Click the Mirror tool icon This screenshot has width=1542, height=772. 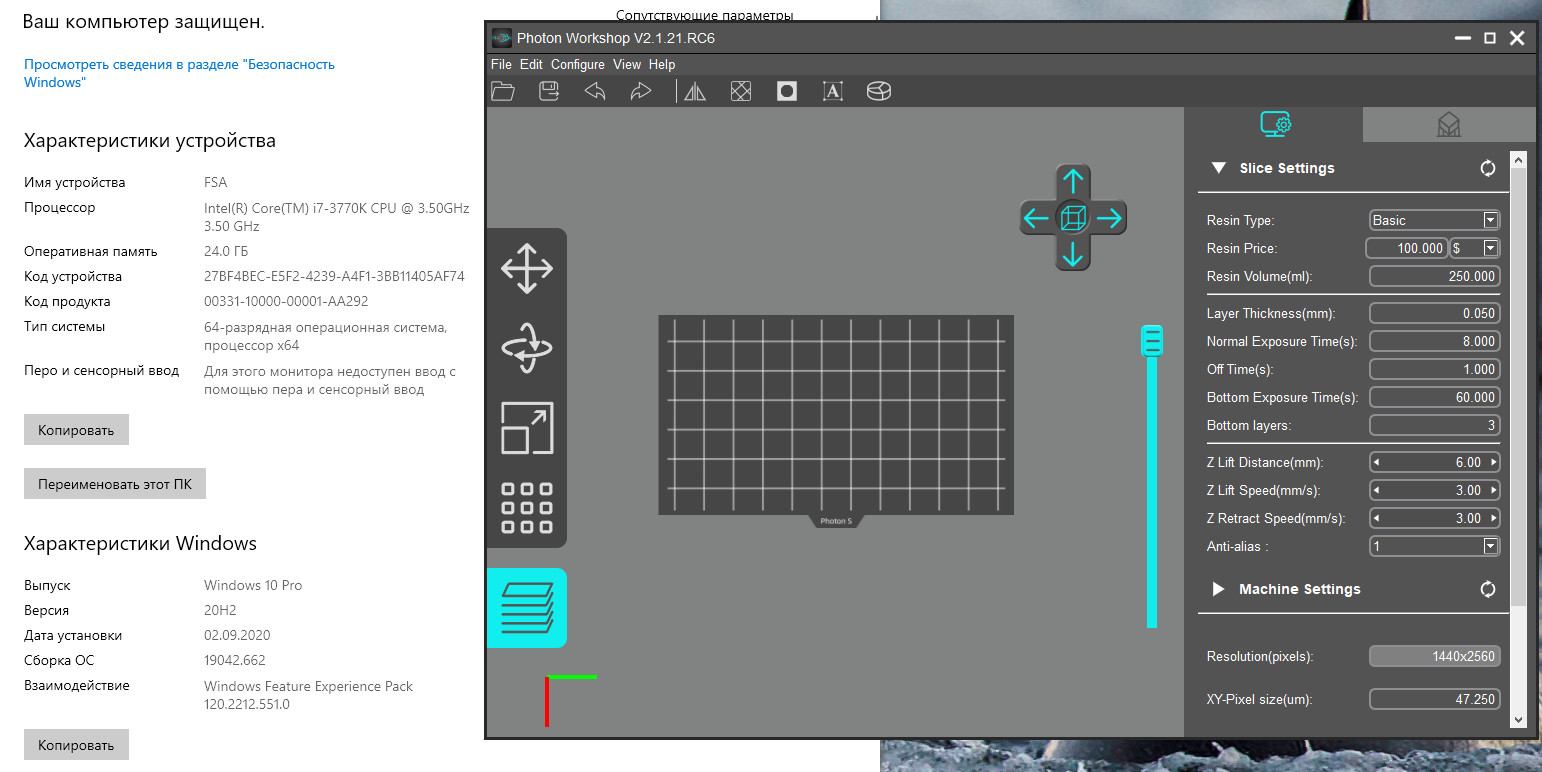(x=694, y=92)
